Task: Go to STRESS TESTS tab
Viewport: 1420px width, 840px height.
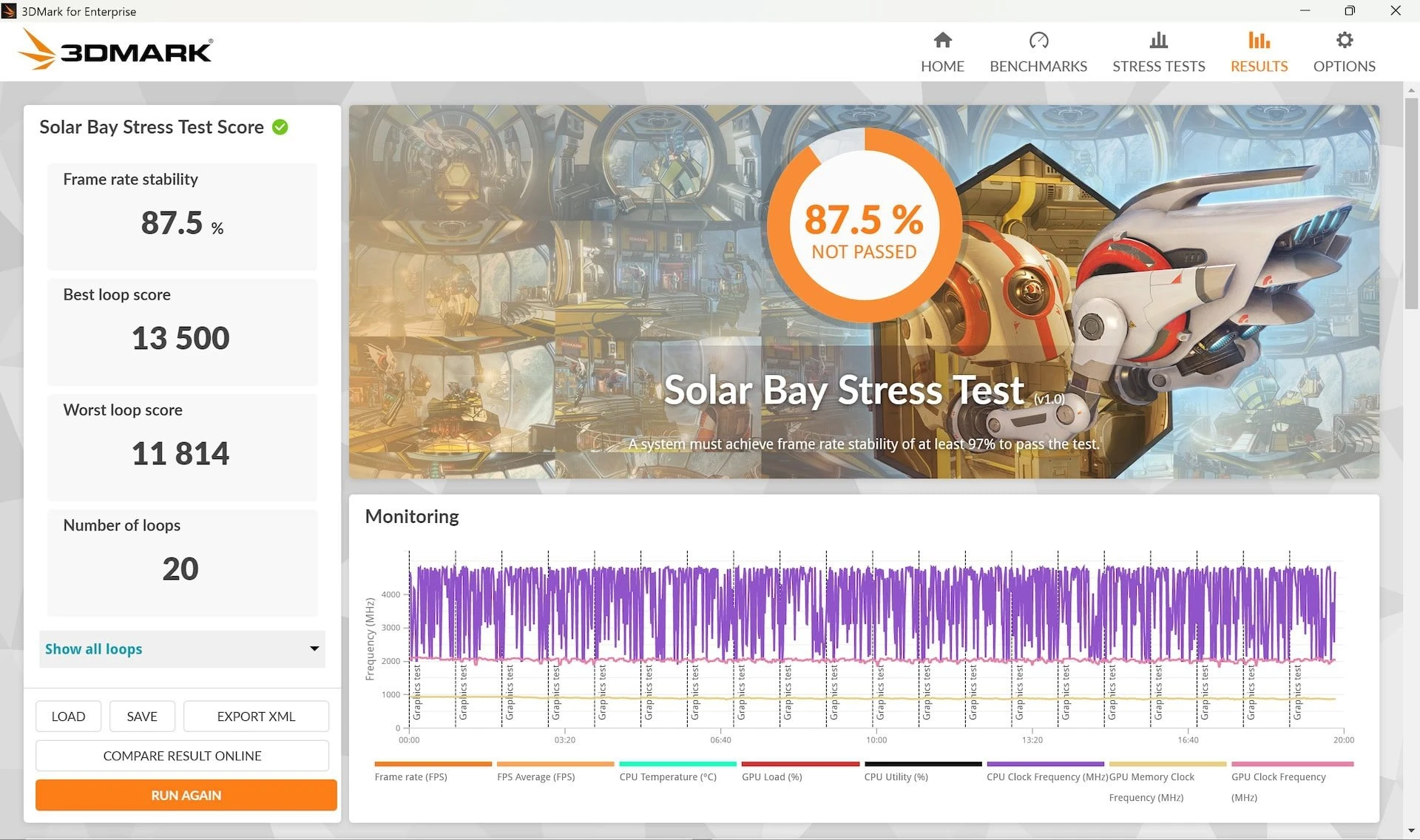Action: [1158, 52]
